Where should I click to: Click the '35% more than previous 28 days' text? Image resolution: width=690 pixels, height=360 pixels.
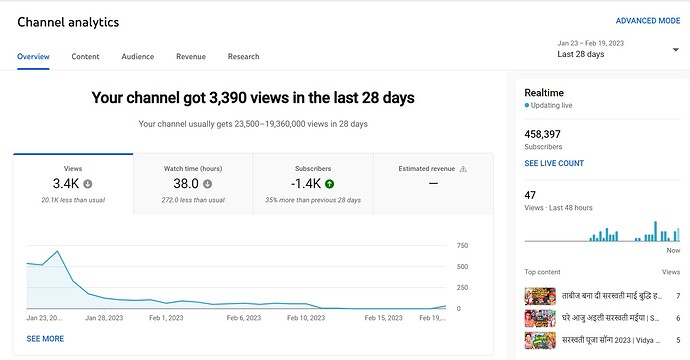click(313, 200)
